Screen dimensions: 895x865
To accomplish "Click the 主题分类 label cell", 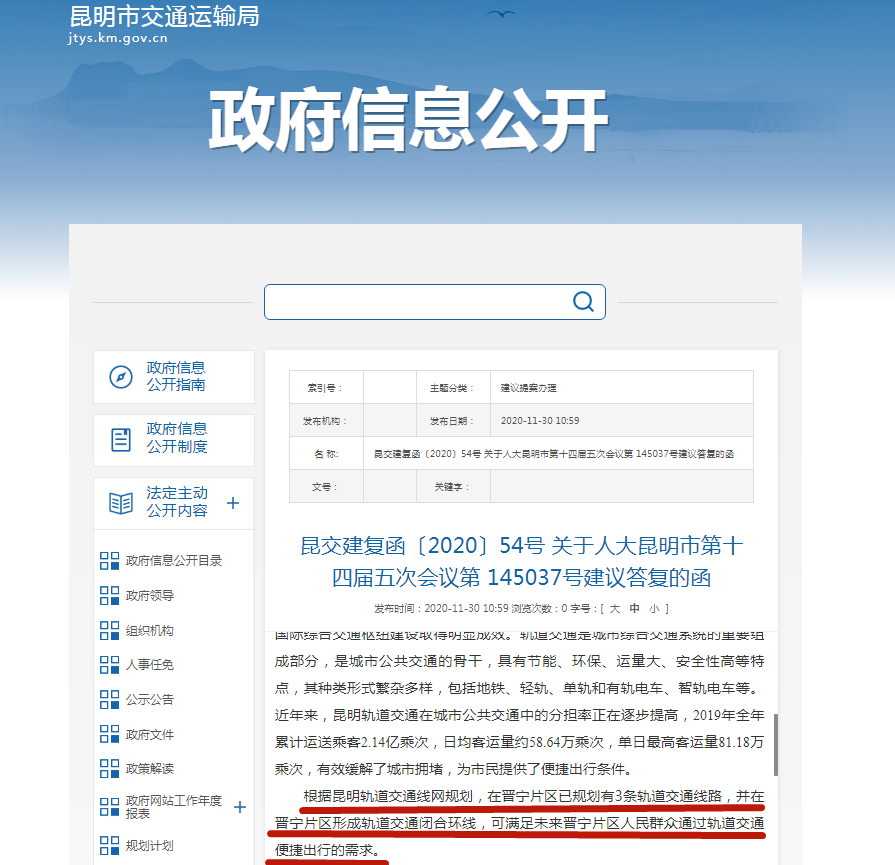I will coord(453,388).
